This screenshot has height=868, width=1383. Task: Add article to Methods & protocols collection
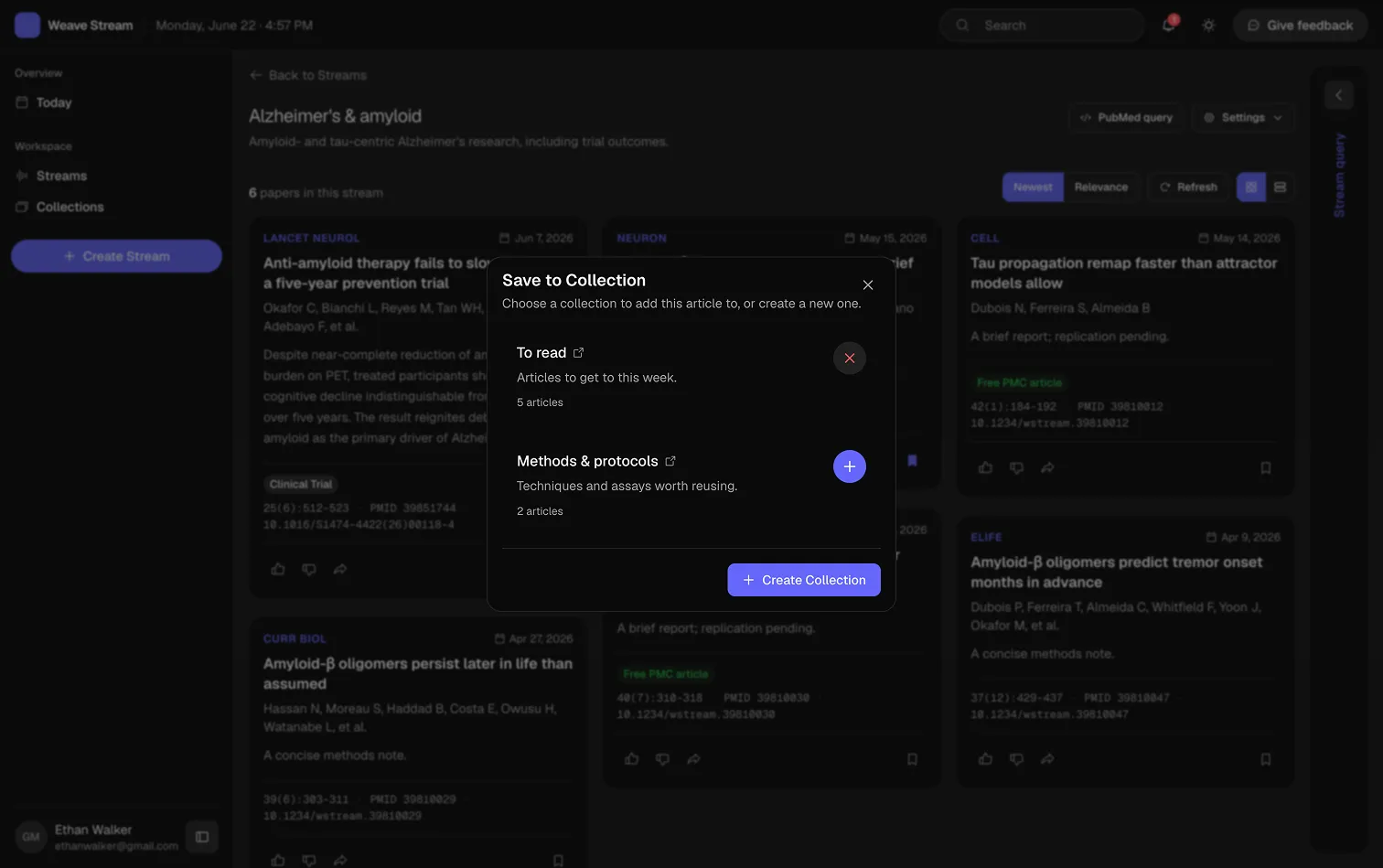[x=849, y=466]
